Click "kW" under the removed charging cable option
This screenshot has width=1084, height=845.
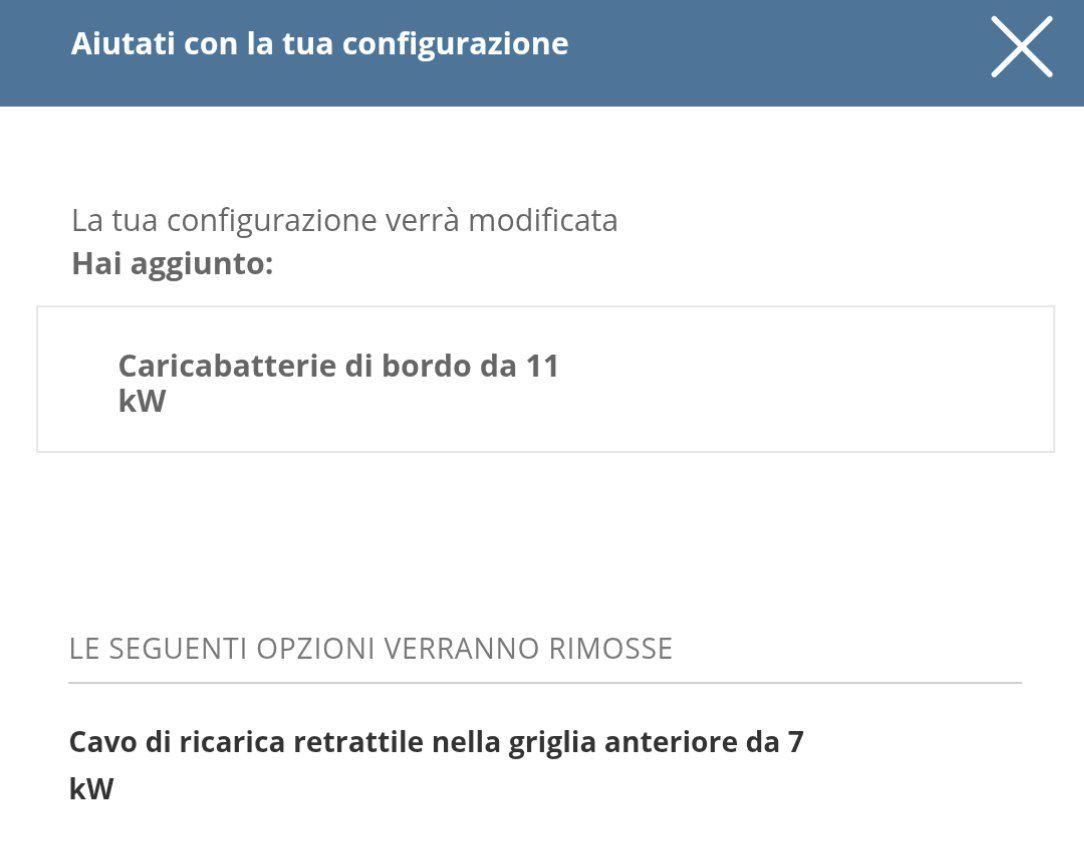click(x=91, y=789)
